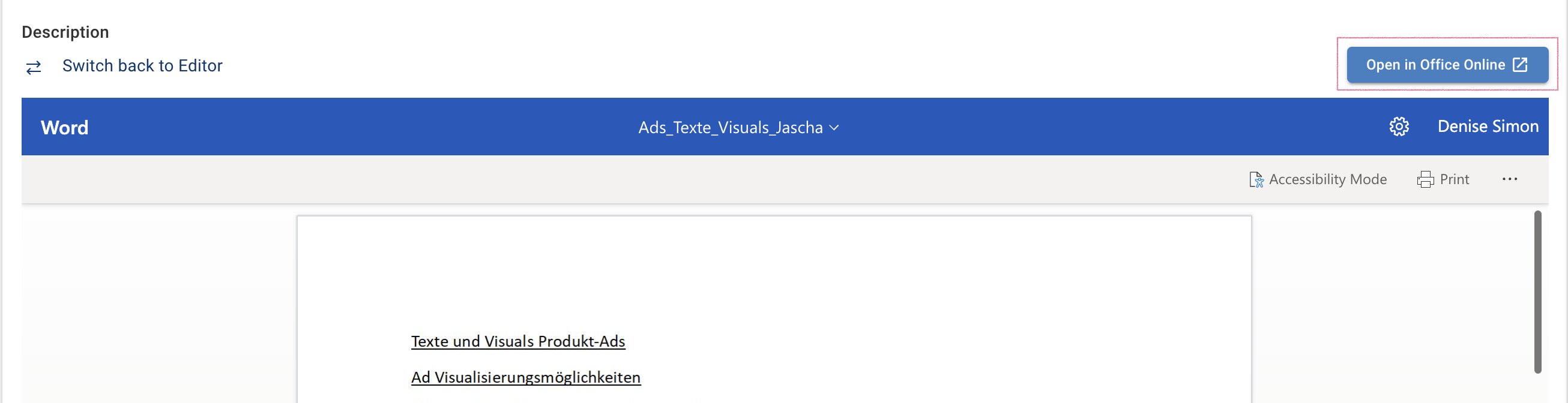This screenshot has width=1568, height=403.
Task: Click the printer icon
Action: pyautogui.click(x=1425, y=179)
